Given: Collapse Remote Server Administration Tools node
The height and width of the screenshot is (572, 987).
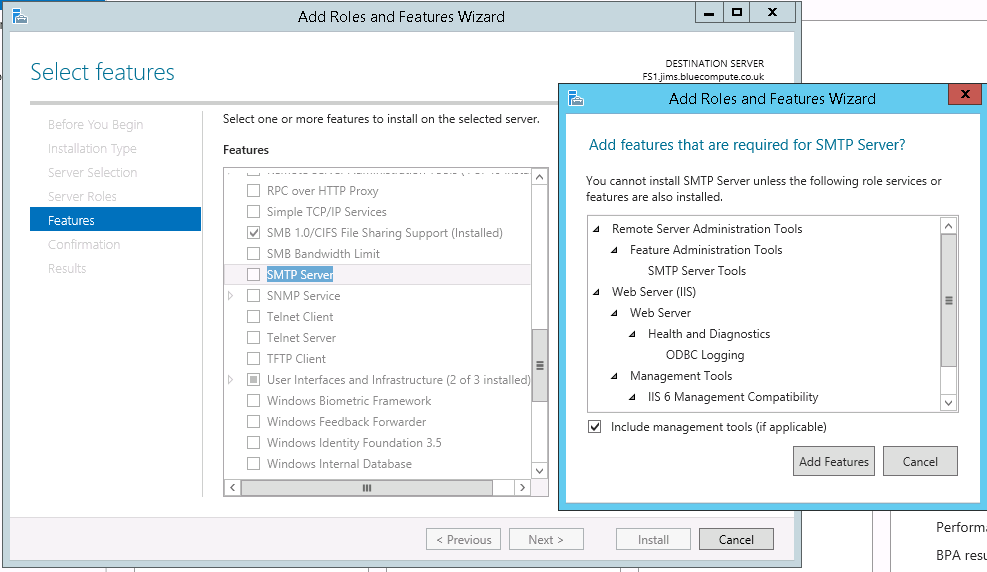Looking at the screenshot, I should pyautogui.click(x=597, y=229).
